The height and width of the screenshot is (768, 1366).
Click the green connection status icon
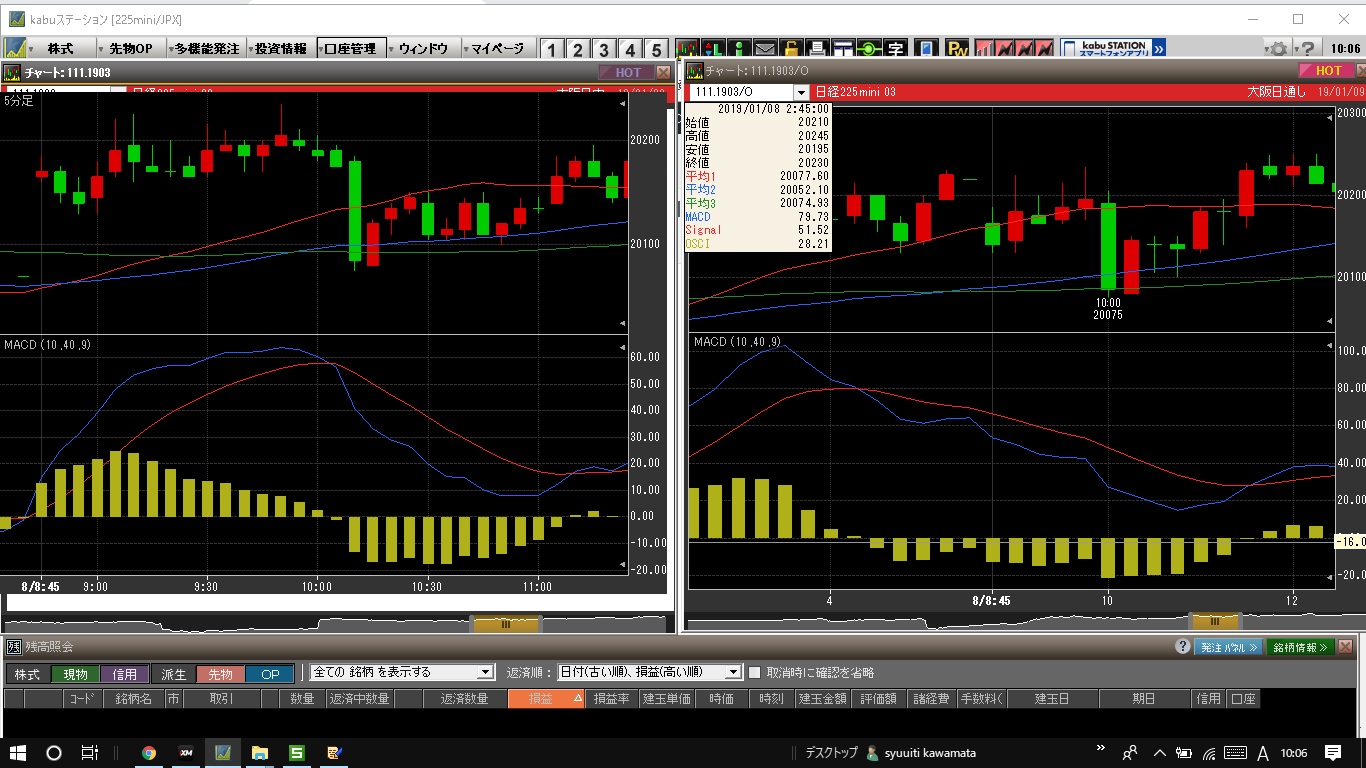869,48
